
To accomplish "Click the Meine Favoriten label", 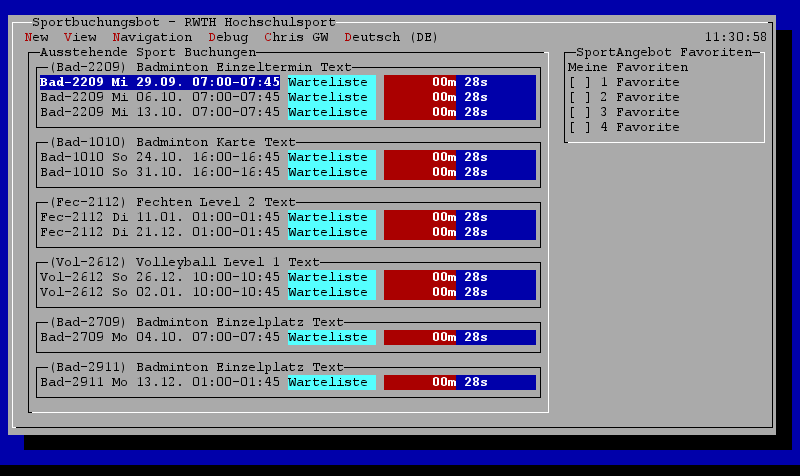I will [x=628, y=67].
